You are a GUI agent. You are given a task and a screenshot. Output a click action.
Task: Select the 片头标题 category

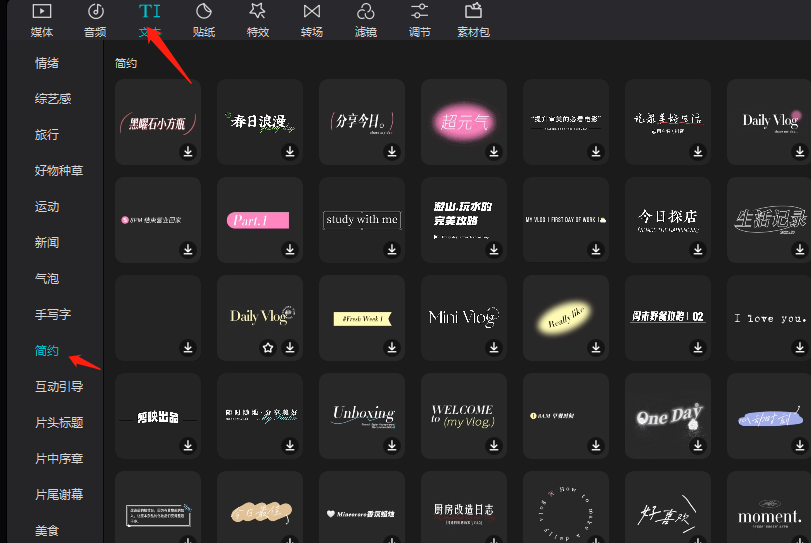click(x=59, y=423)
